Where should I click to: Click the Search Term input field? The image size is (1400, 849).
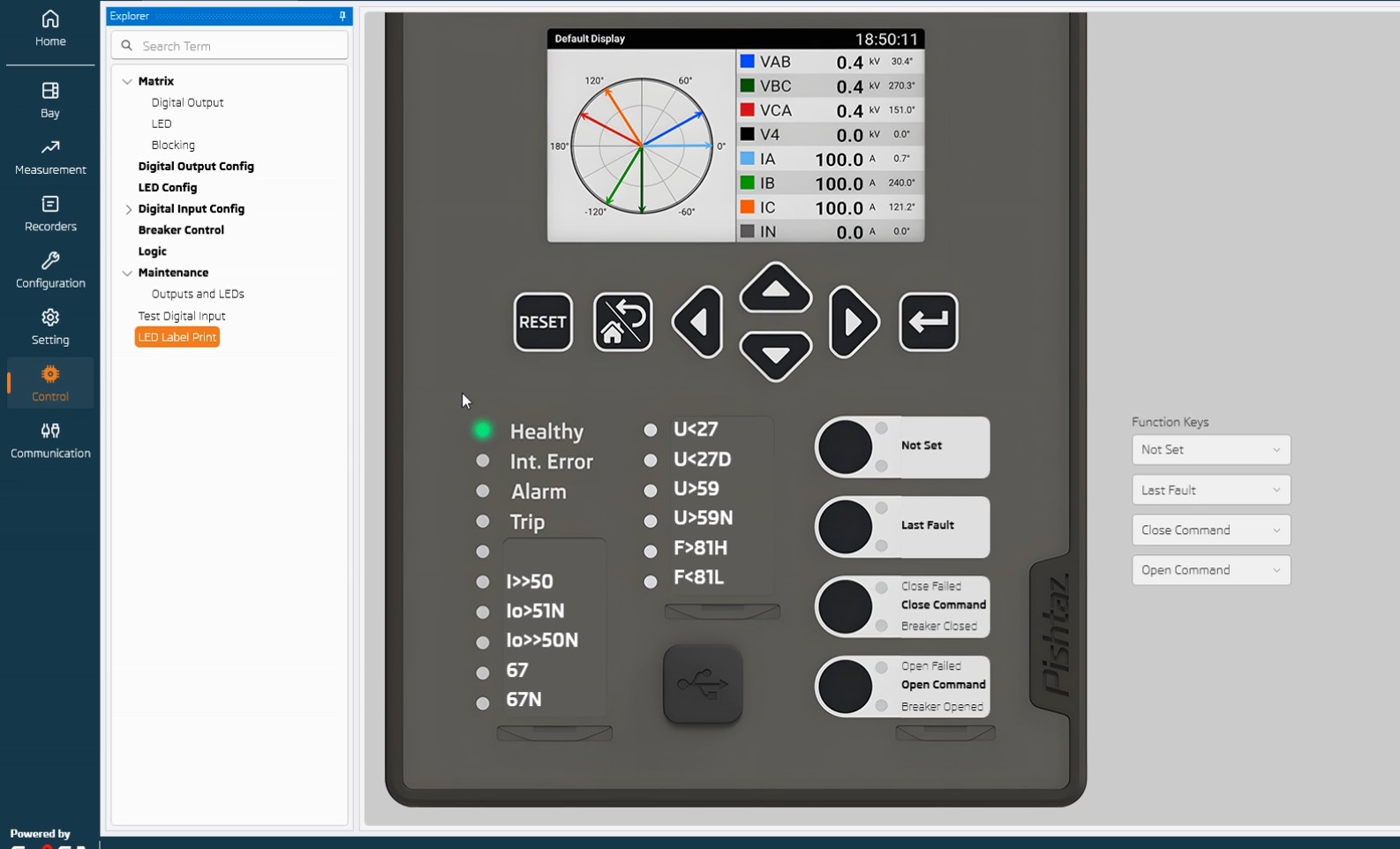pos(230,45)
